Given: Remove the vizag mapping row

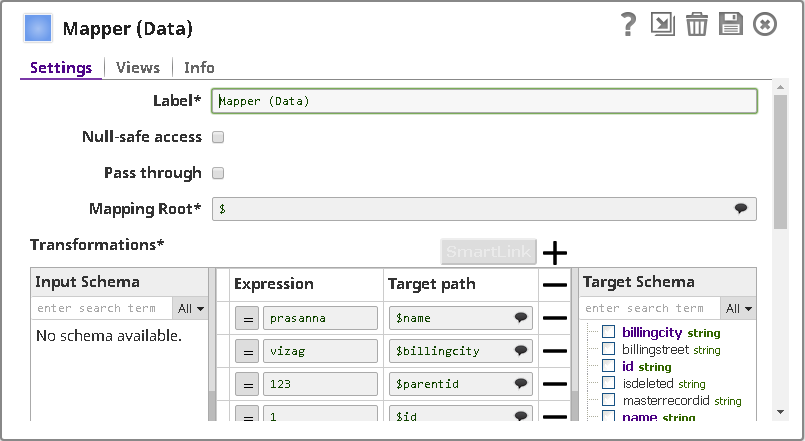Looking at the screenshot, I should 555,351.
